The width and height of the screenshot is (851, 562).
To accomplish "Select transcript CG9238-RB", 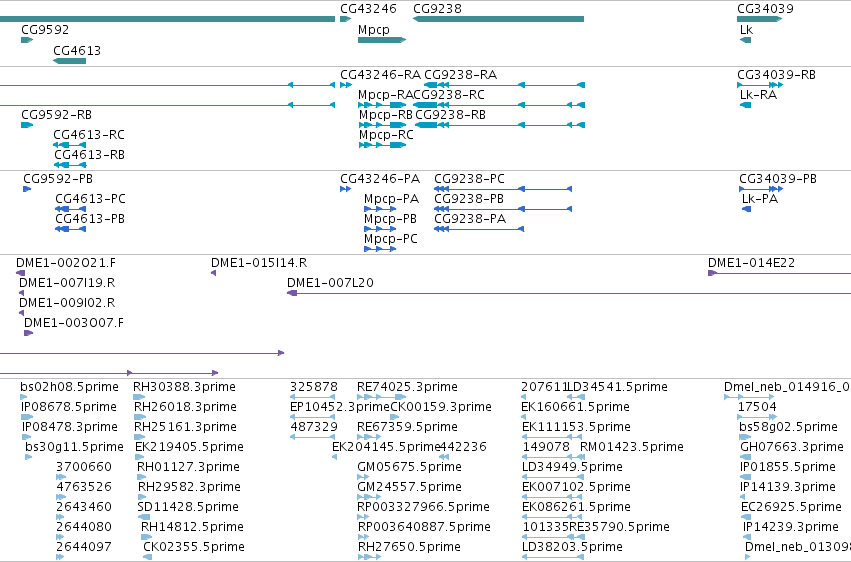I will tap(450, 115).
